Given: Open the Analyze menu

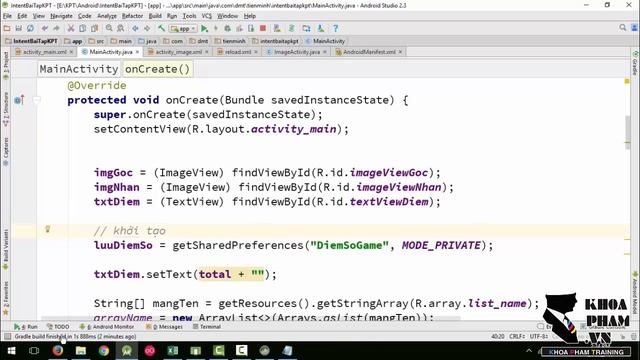Looking at the screenshot, I should pos(107,16).
